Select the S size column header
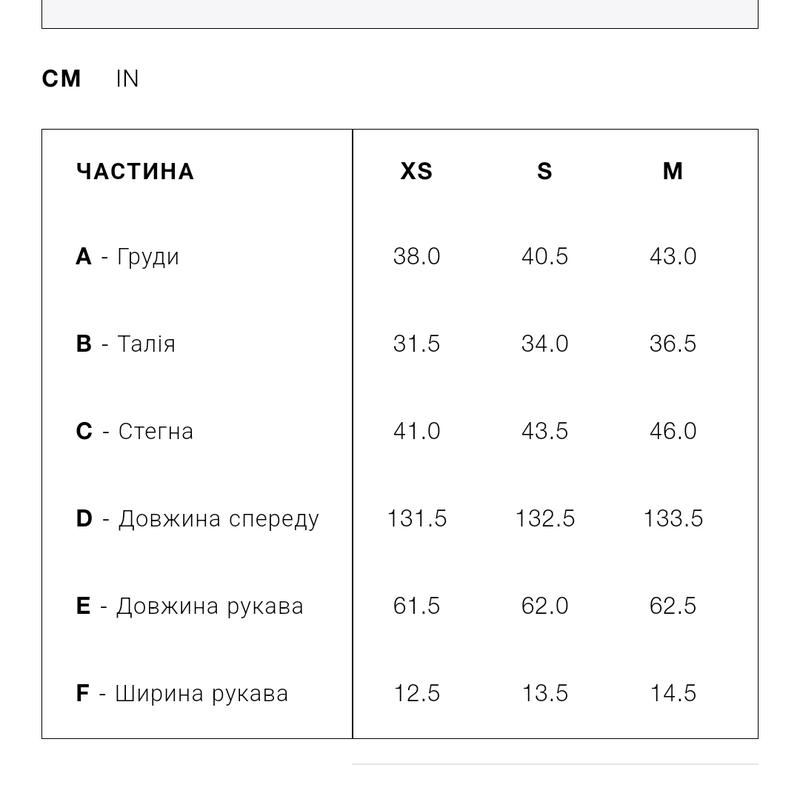This screenshot has height=796, width=800. (544, 172)
